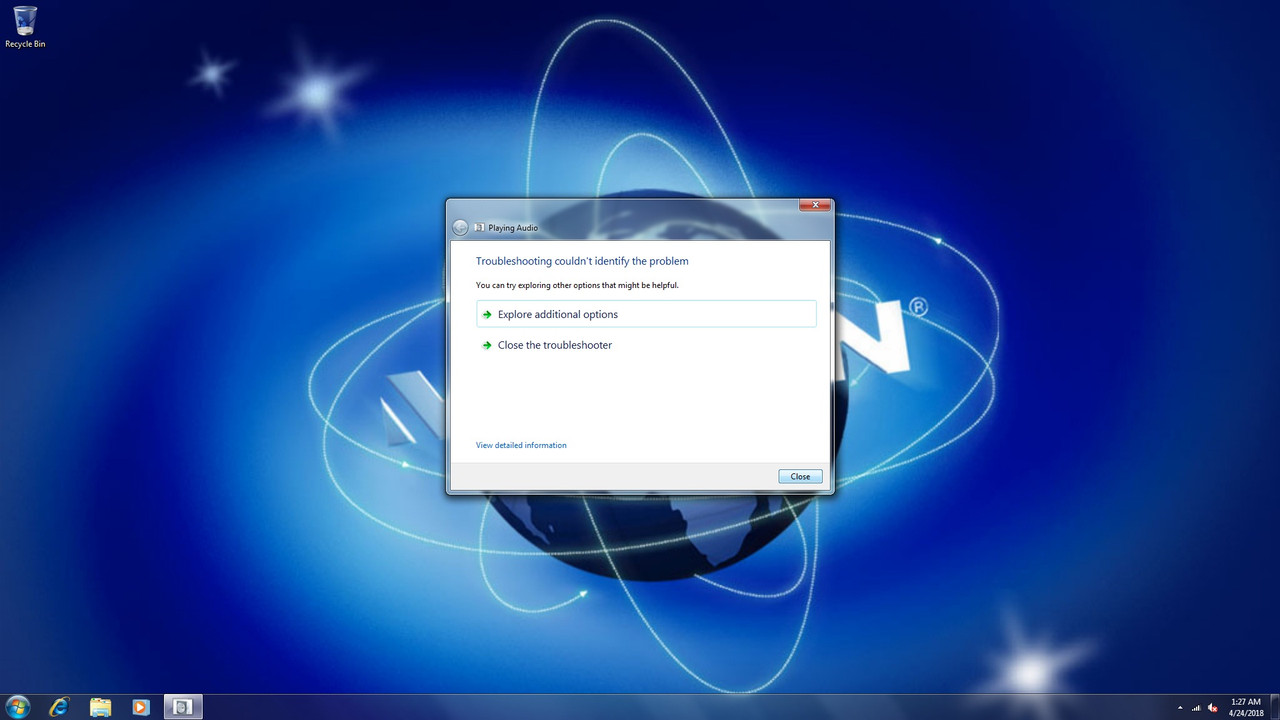Open the network signal tray icon
Image resolution: width=1280 pixels, height=720 pixels.
point(1197,707)
